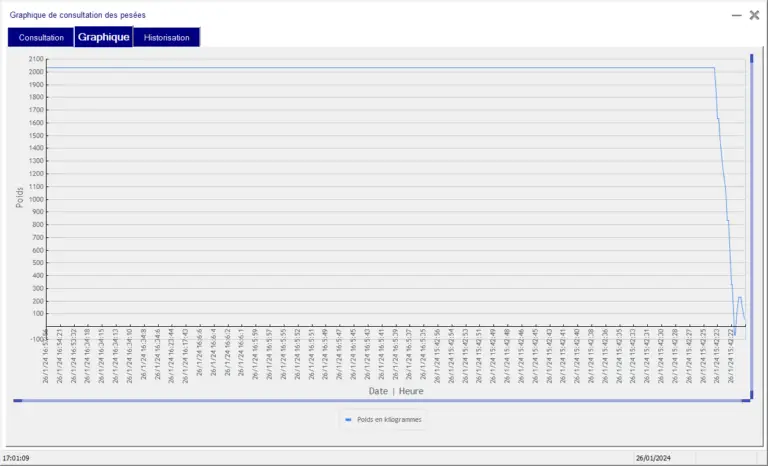Click the 700 value on the Y axis
The height and width of the screenshot is (466, 768).
(38, 237)
